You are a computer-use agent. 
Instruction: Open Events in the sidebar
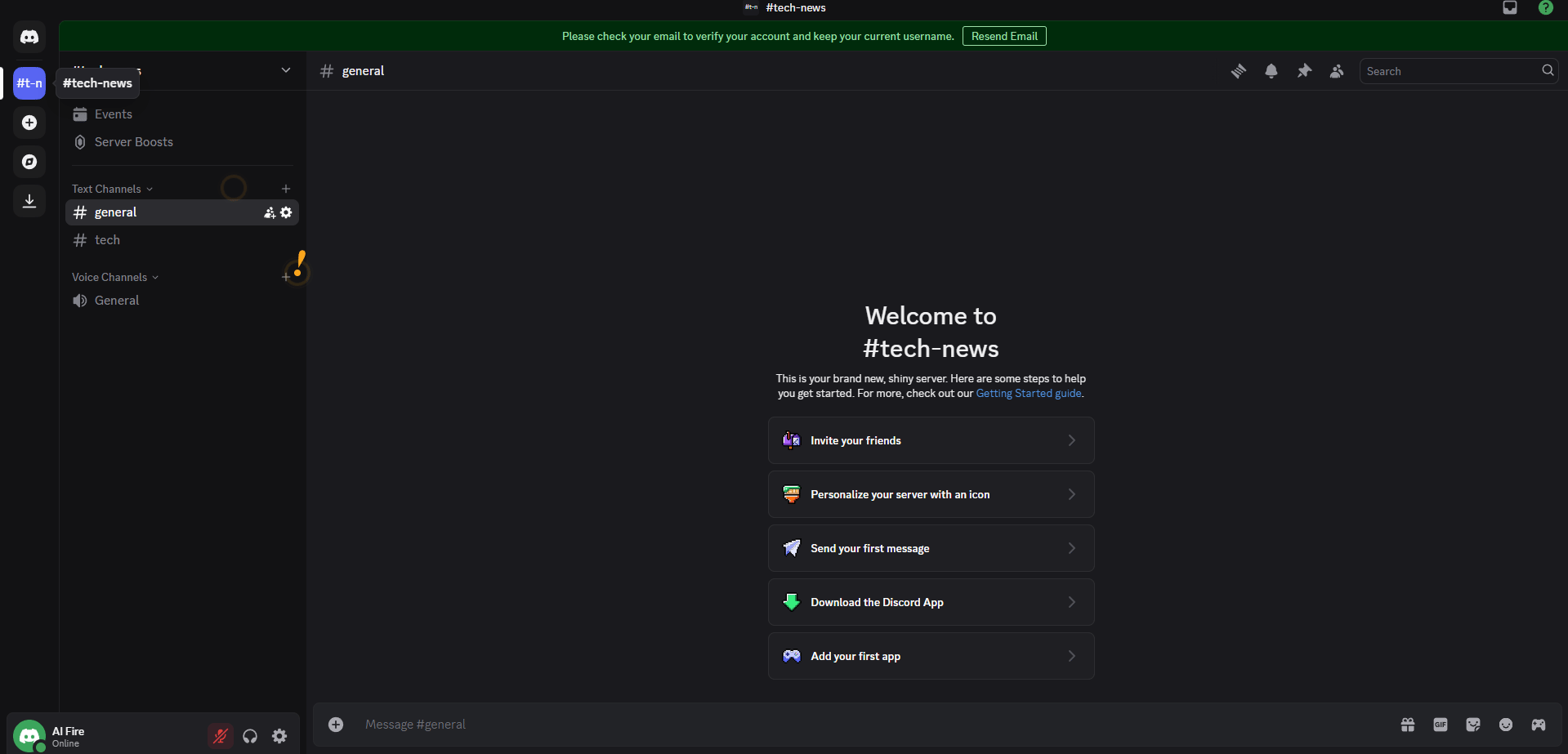(181, 114)
